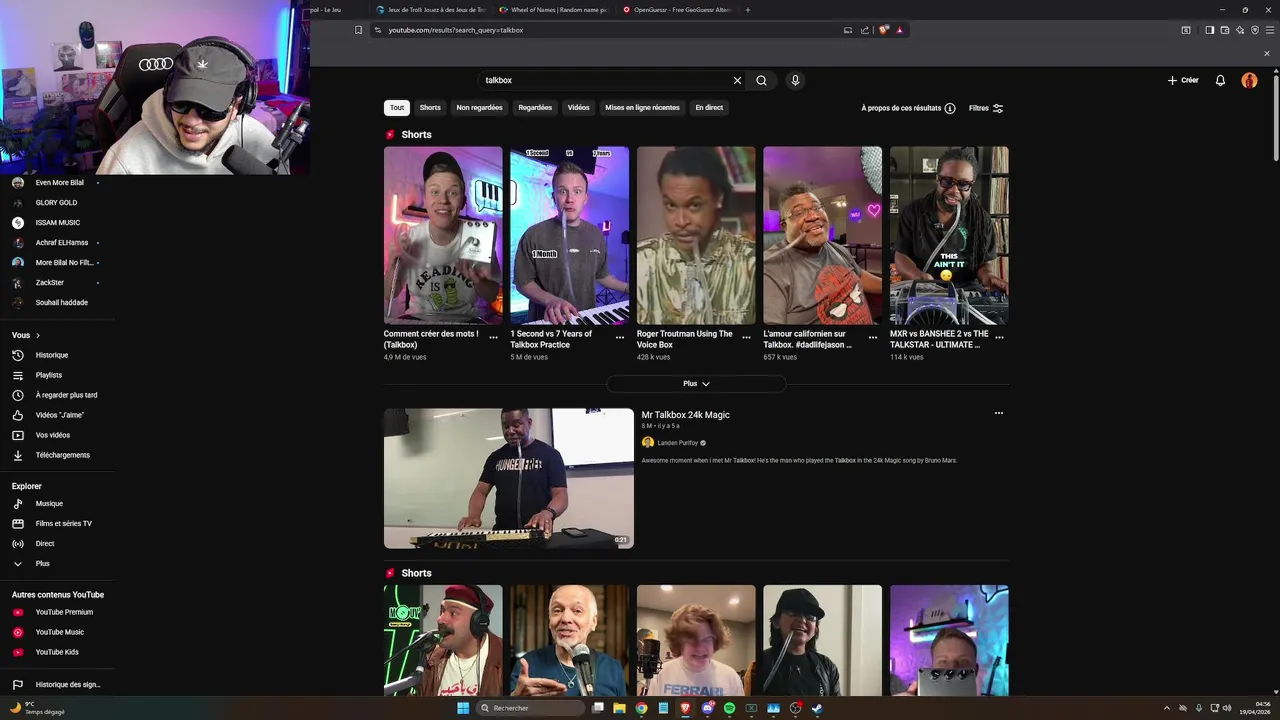
Task: Open a new browser tab
Action: click(748, 10)
